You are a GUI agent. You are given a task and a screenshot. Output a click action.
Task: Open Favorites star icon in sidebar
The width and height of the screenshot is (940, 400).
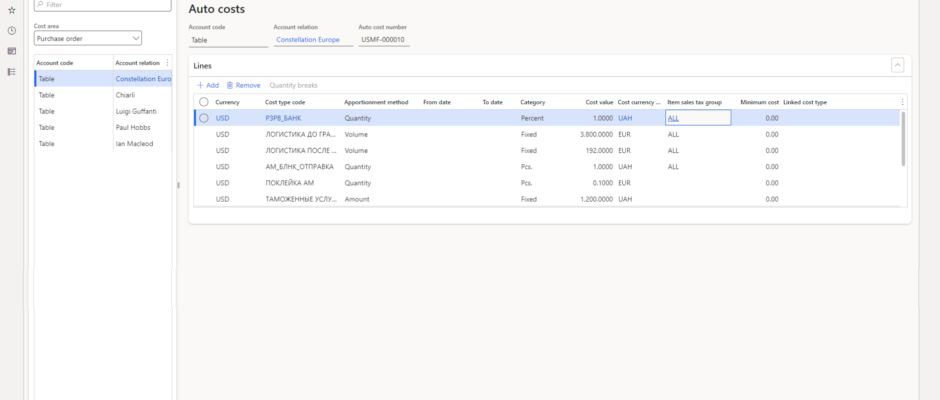(x=11, y=10)
